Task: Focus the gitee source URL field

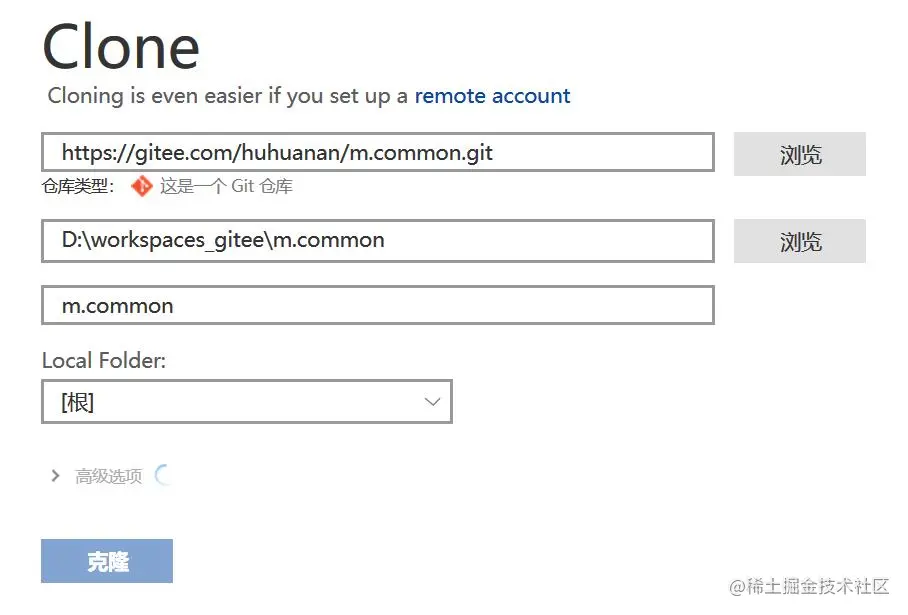Action: click(377, 153)
